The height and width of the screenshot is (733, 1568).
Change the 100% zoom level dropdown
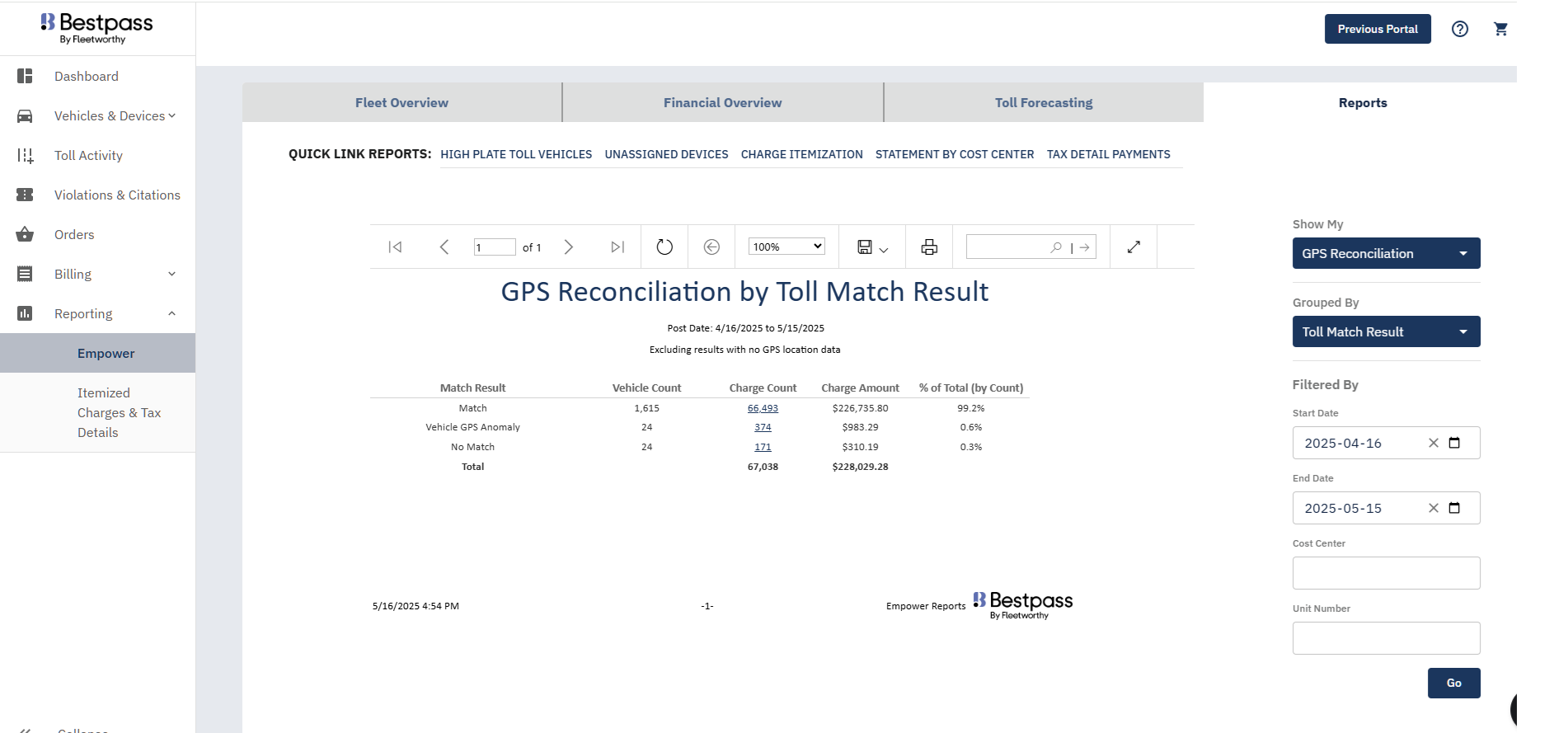[786, 247]
